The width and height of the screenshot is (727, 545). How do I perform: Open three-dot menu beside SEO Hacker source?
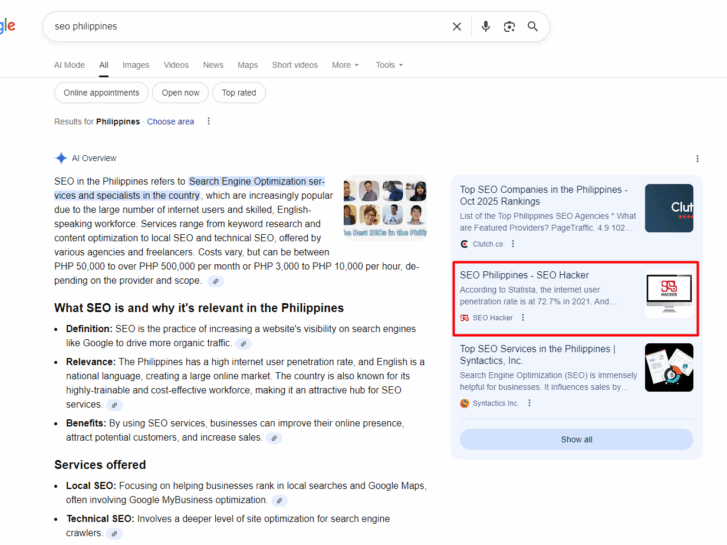[x=523, y=317]
